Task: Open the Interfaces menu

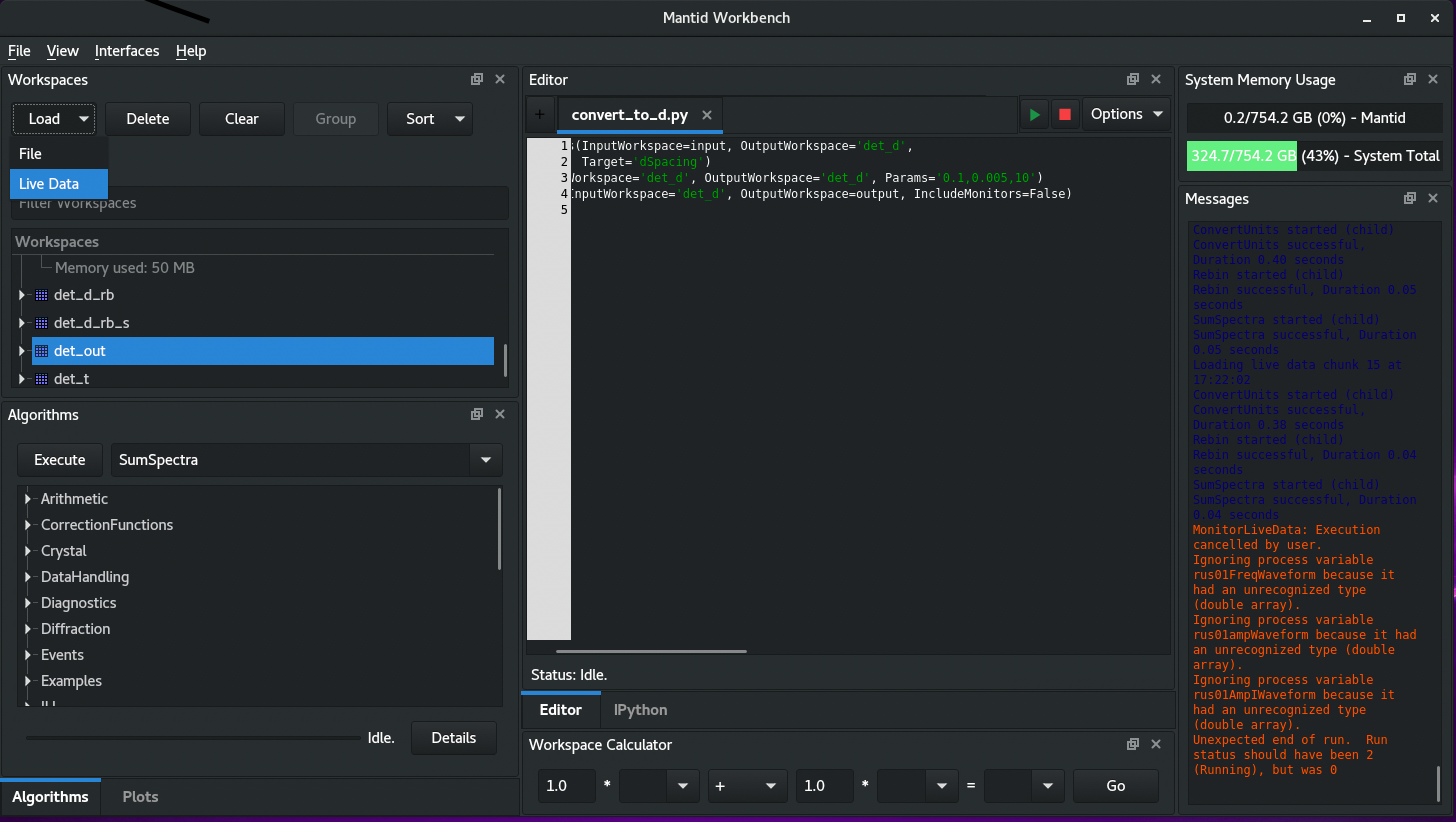Action: [x=127, y=51]
